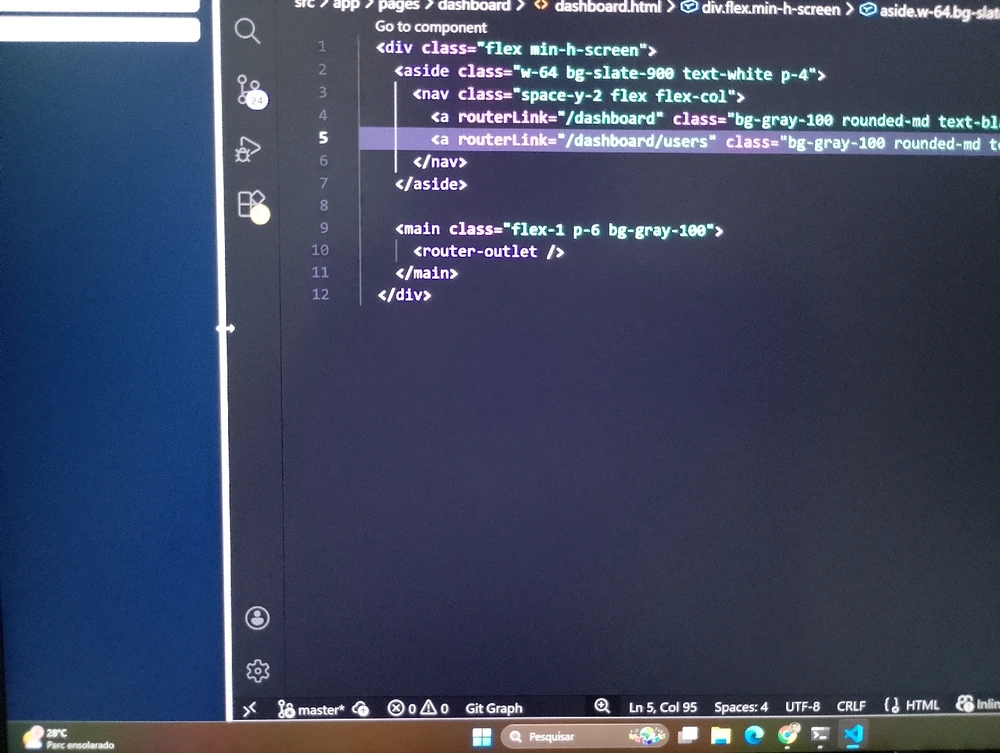Change the Spaces: 4 indentation setting
The width and height of the screenshot is (1000, 753).
741,707
